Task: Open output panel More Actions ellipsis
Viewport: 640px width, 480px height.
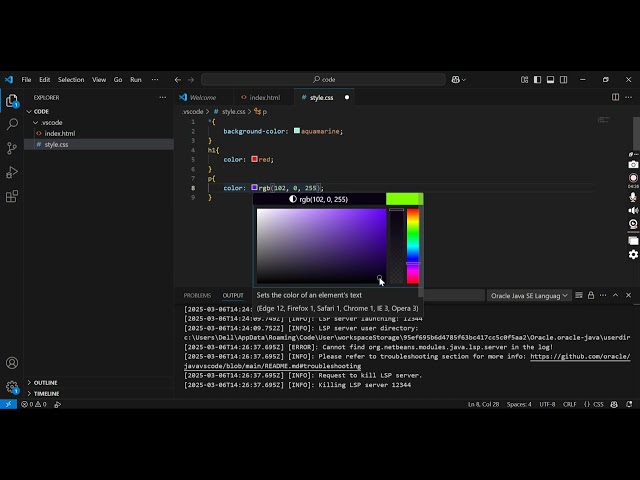Action: (603, 295)
